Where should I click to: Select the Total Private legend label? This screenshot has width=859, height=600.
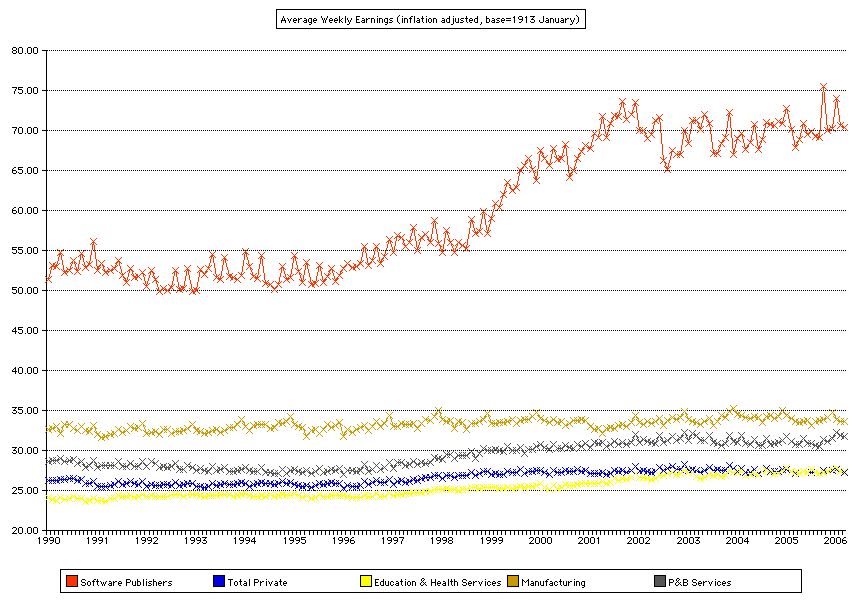(258, 582)
